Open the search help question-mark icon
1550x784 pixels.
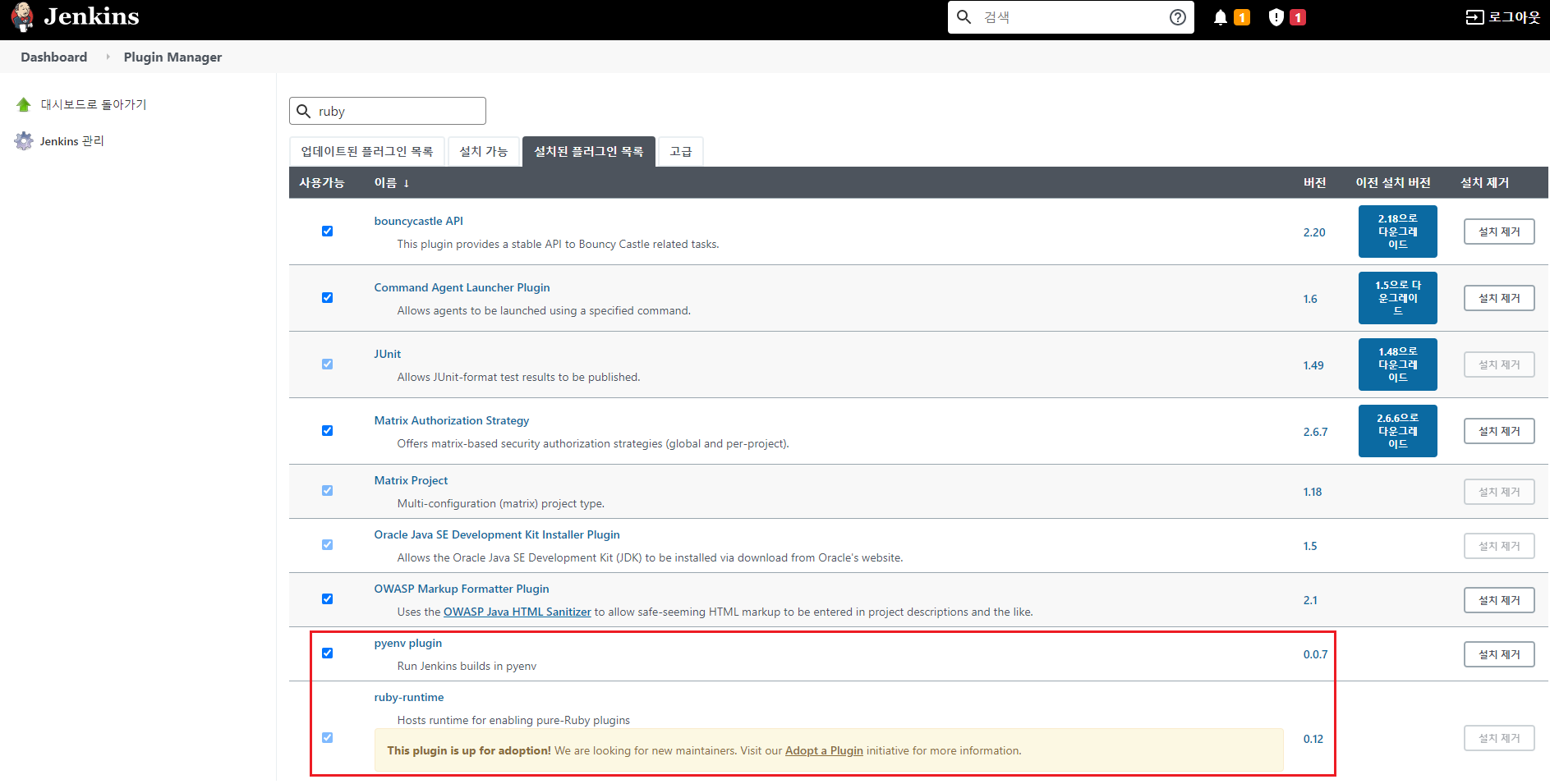coord(1178,17)
